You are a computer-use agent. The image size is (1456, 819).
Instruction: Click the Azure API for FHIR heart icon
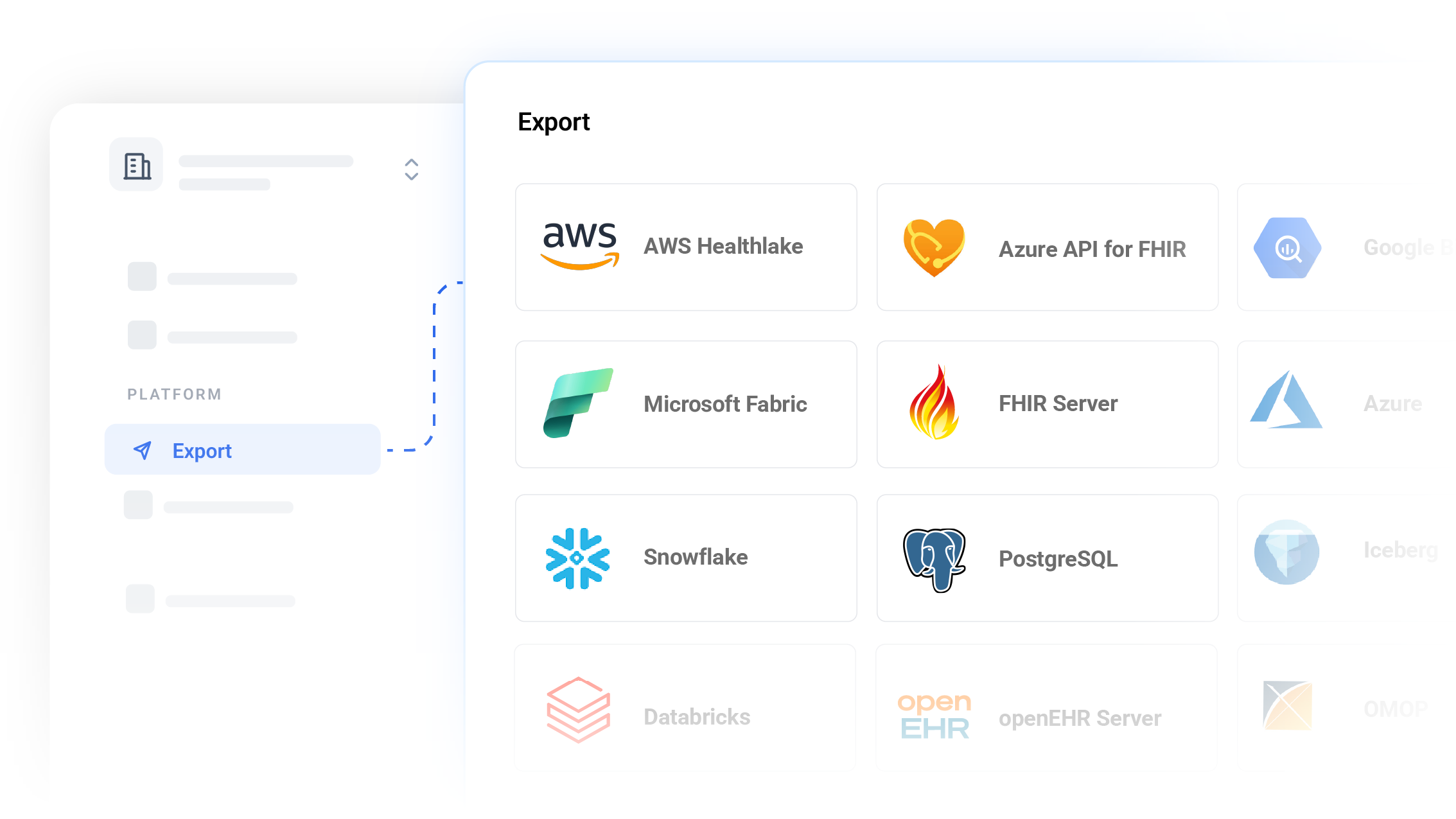[x=934, y=247]
